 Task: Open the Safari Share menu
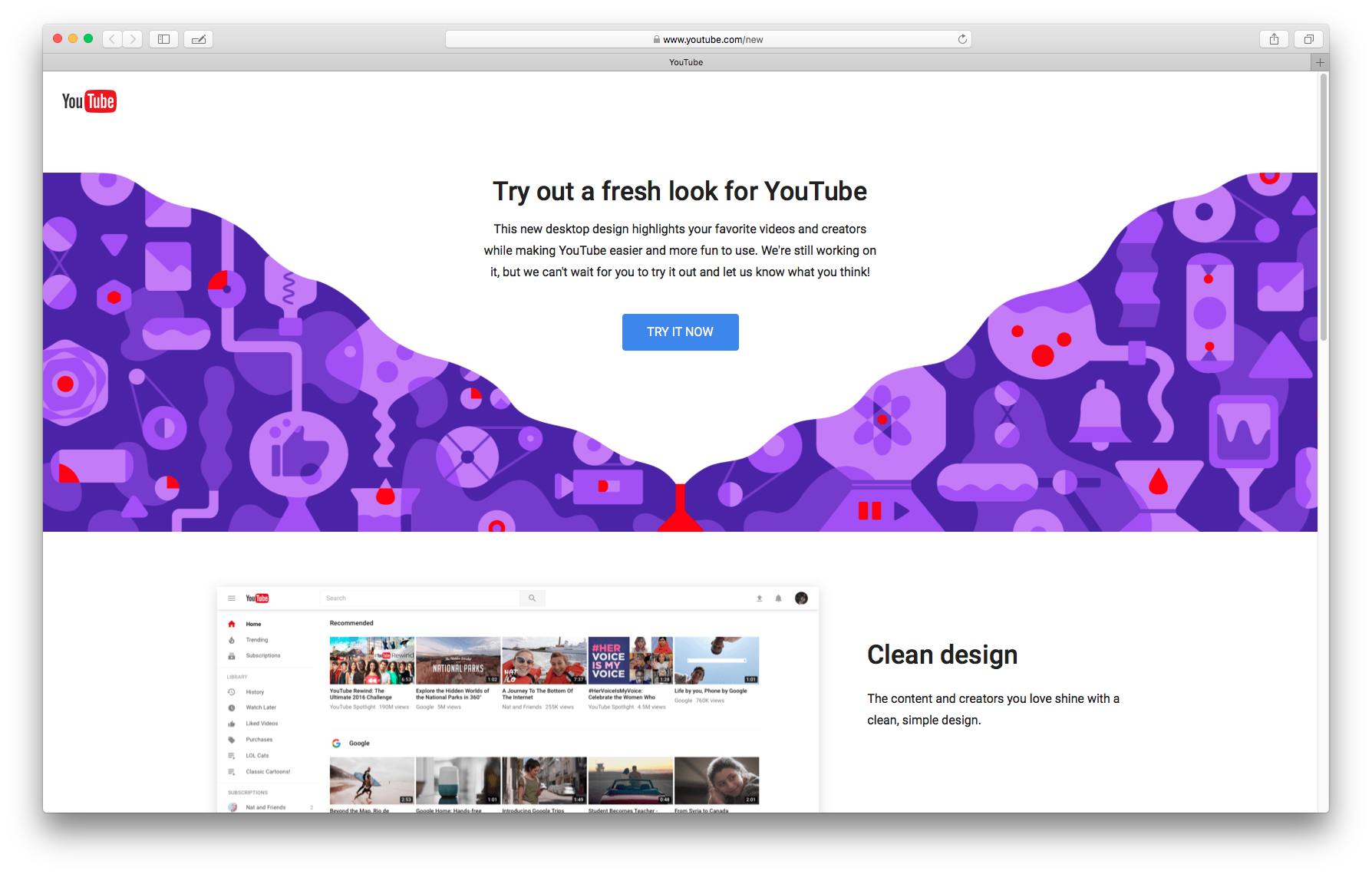1274,39
